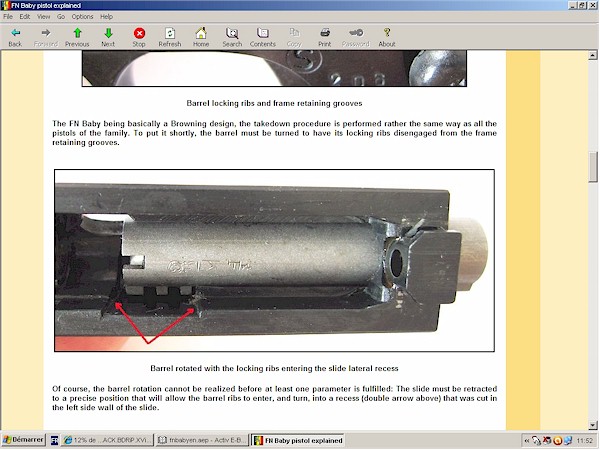Click the 'Barrel rotated with the locking ribs' caption
600x450 pixels.
point(274,368)
